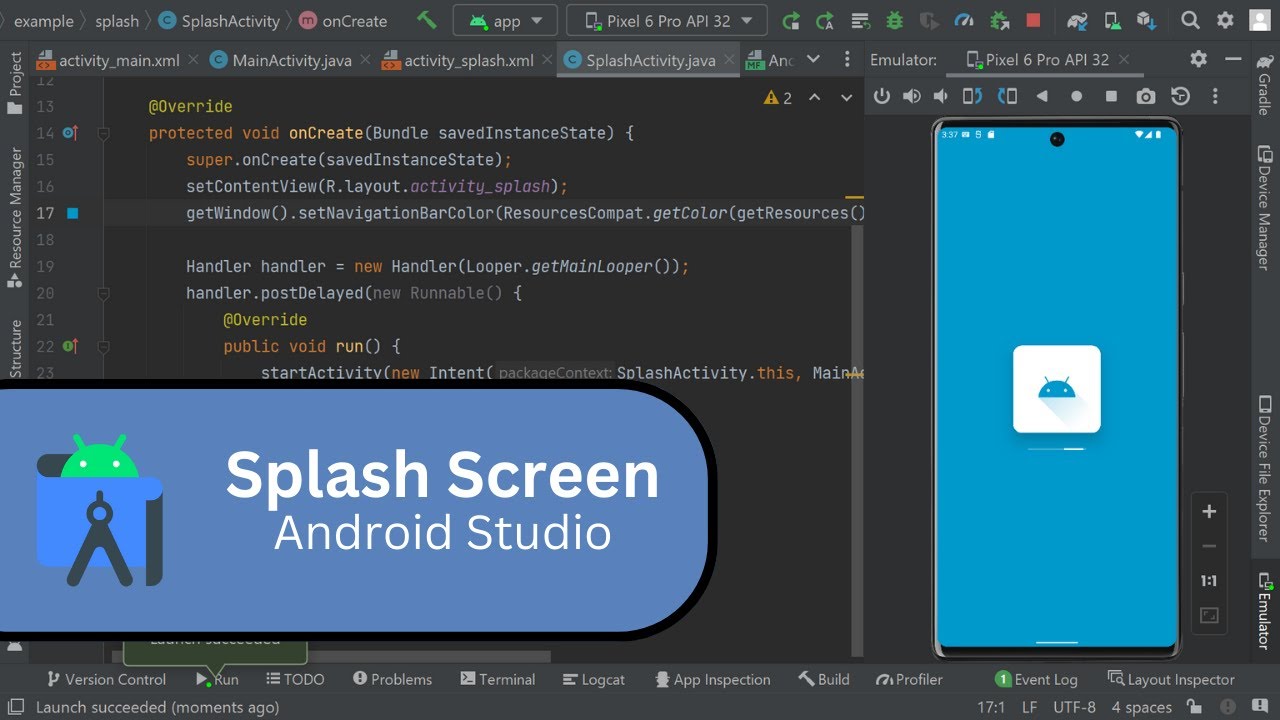Open Layout Inspector panel
The image size is (1280, 720).
1171,679
